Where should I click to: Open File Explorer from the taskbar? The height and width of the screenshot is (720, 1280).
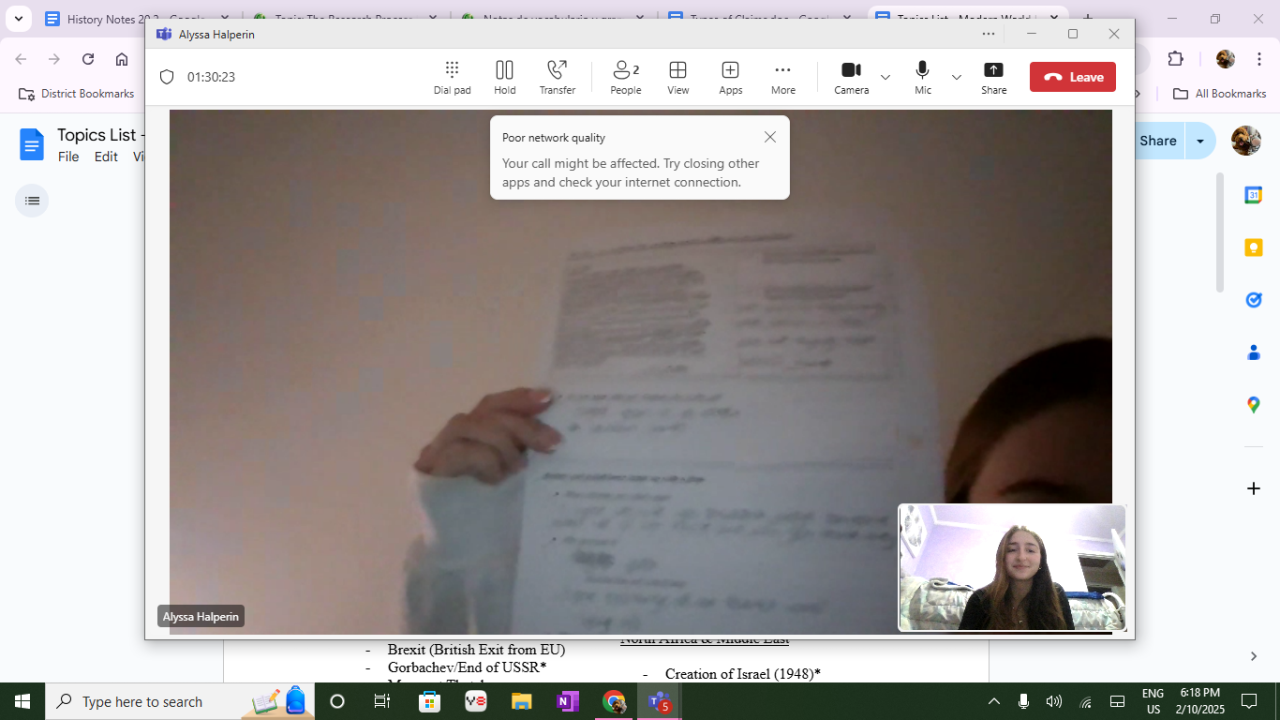pyautogui.click(x=521, y=701)
